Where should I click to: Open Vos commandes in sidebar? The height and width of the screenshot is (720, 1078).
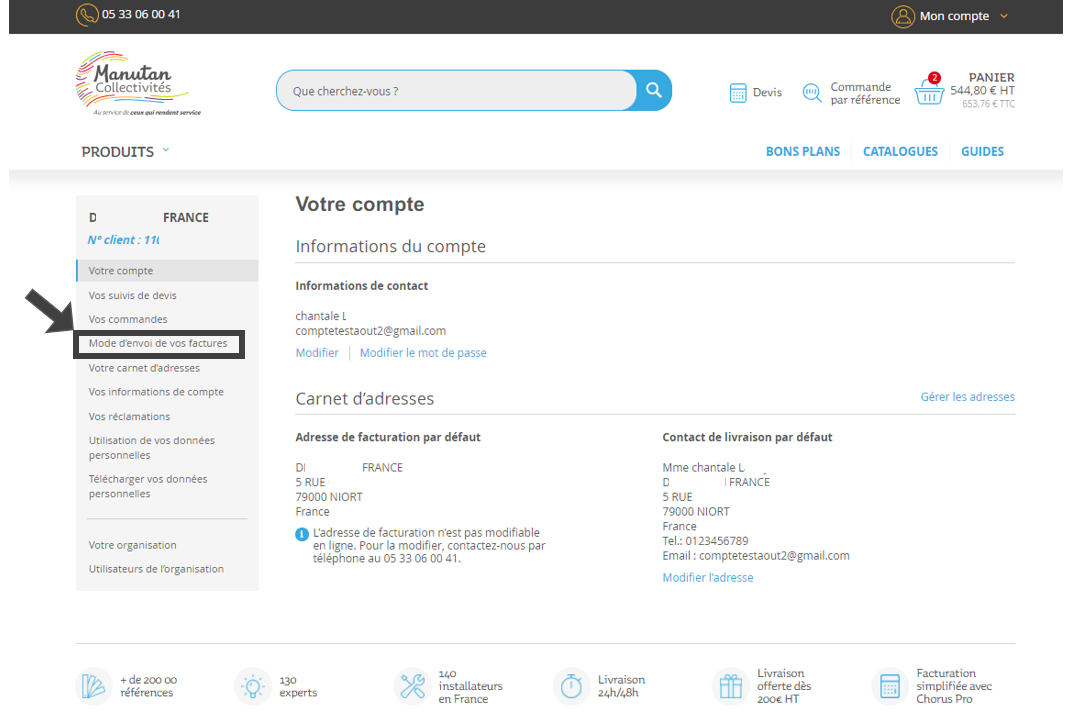[128, 319]
